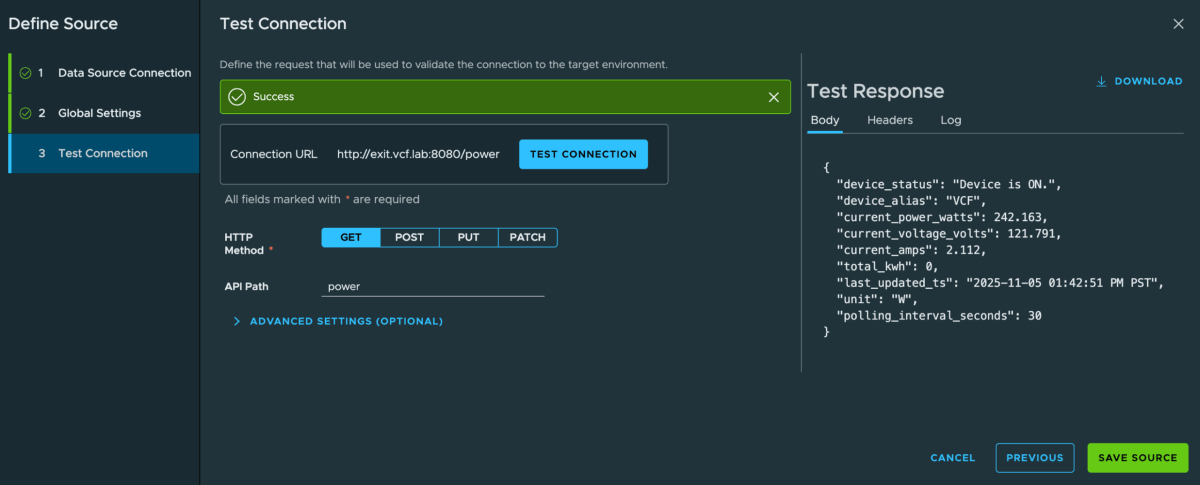Dismiss the green Success banner
1200x485 pixels.
(773, 97)
